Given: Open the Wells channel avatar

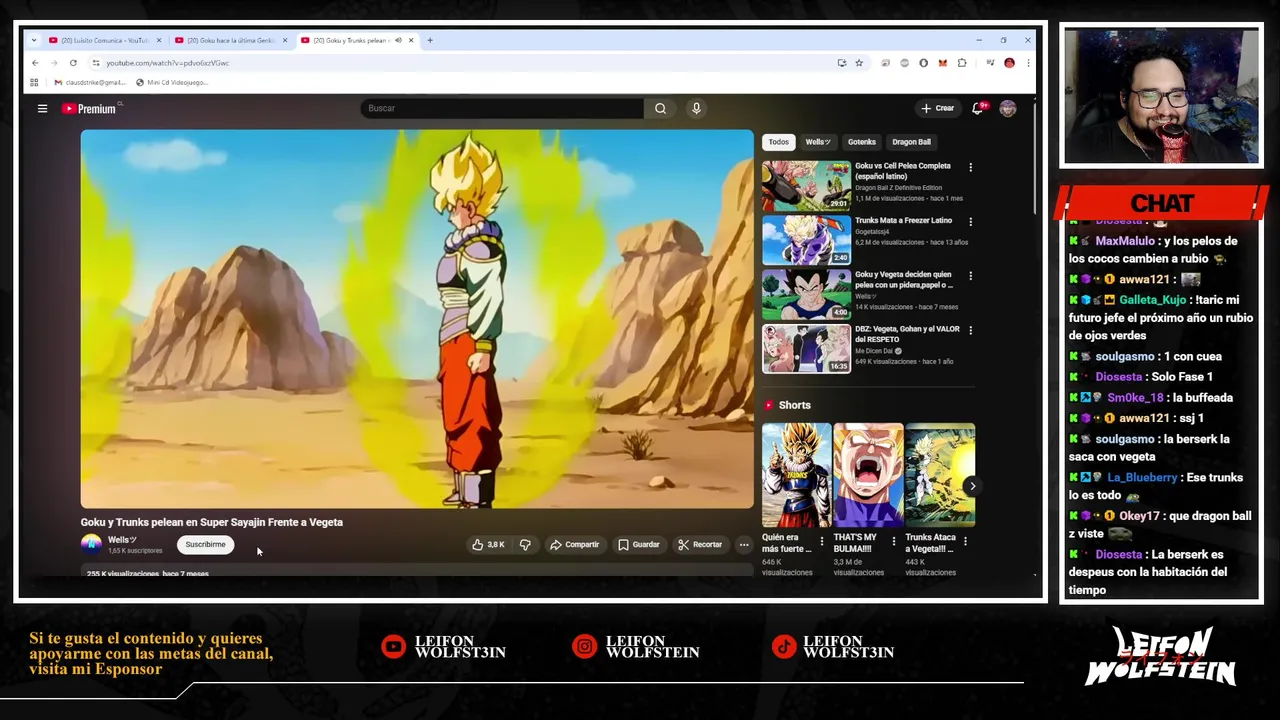Looking at the screenshot, I should click(91, 544).
